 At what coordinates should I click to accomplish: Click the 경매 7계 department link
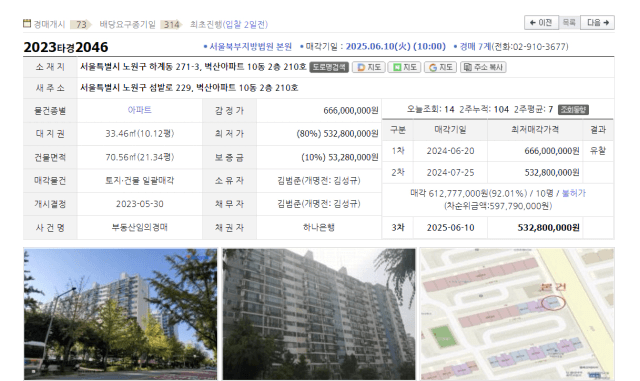click(x=475, y=47)
